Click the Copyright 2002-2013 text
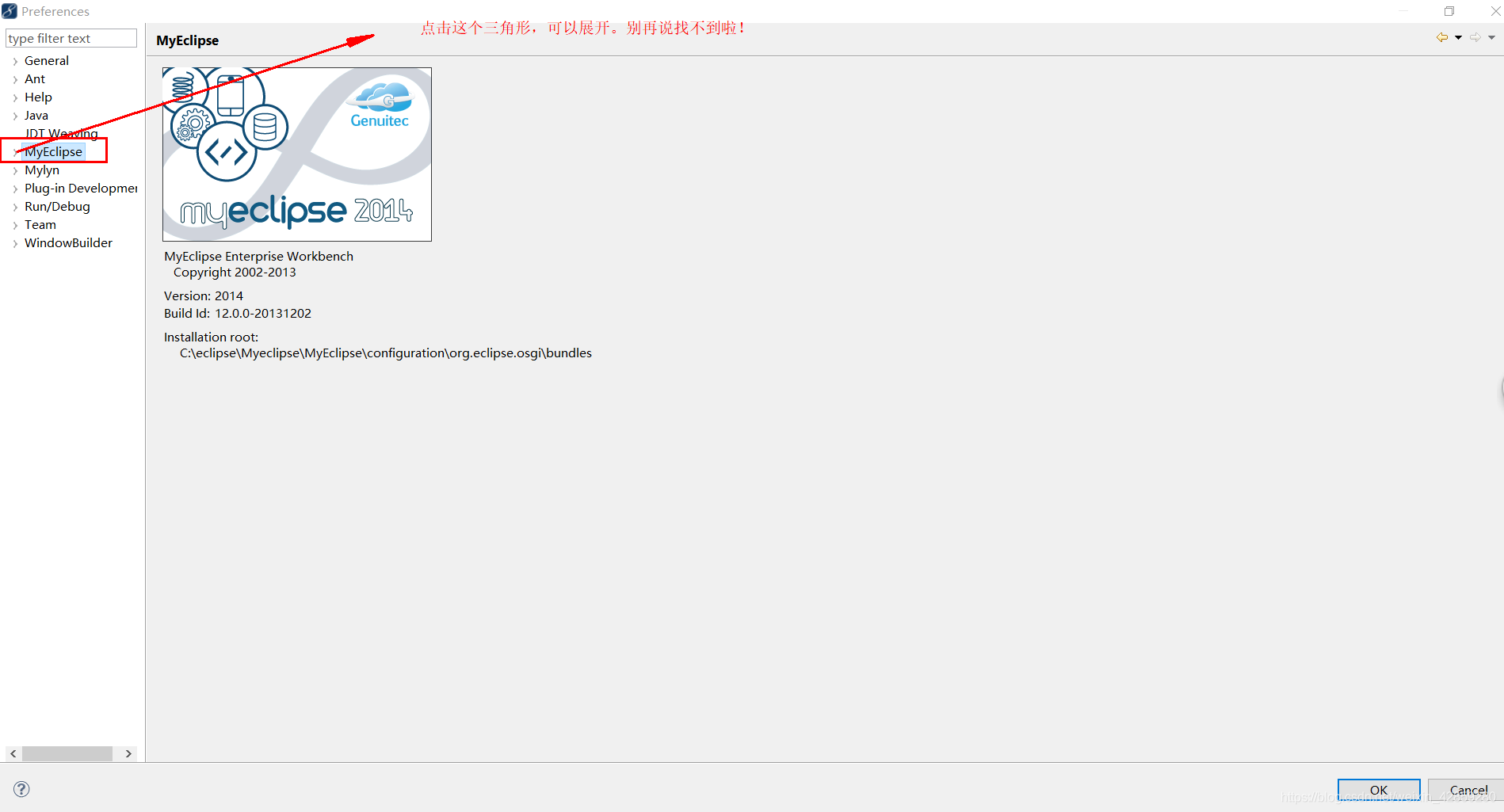Screen dimensions: 1504x812 [x=235, y=272]
